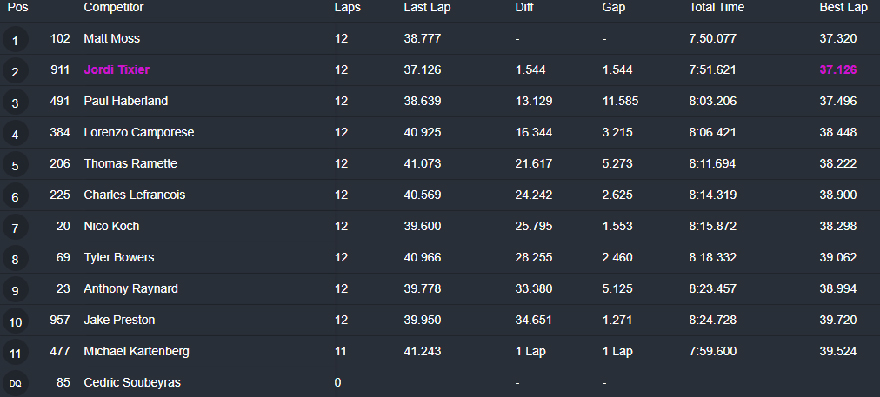Select competitor Lorenzo Camporese

click(139, 132)
